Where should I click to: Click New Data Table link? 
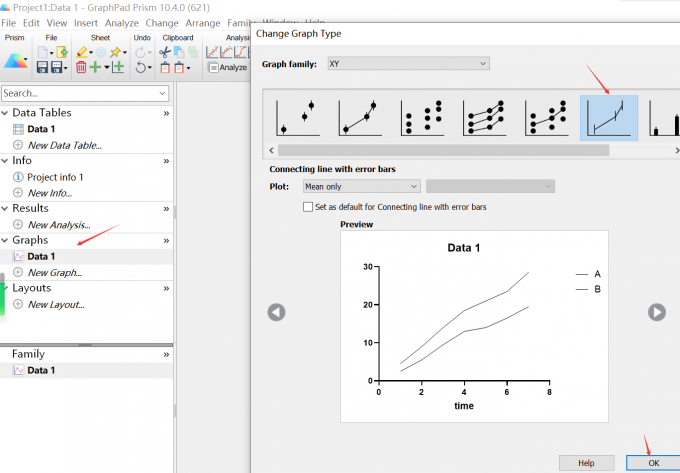point(65,145)
